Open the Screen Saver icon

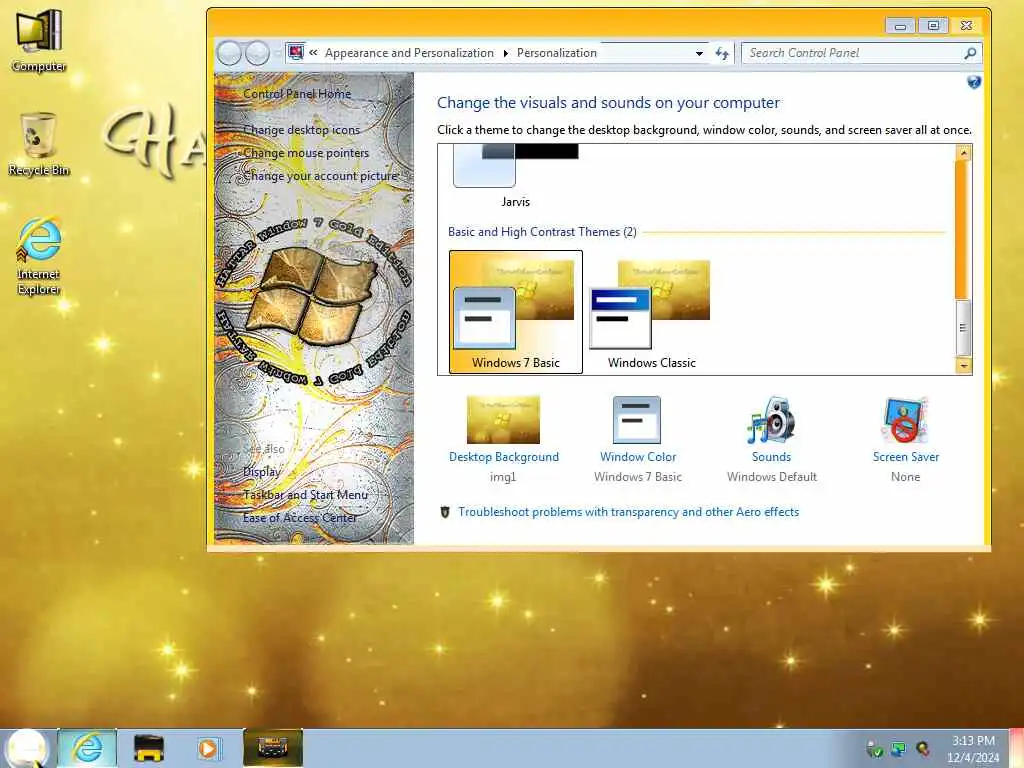(x=905, y=419)
